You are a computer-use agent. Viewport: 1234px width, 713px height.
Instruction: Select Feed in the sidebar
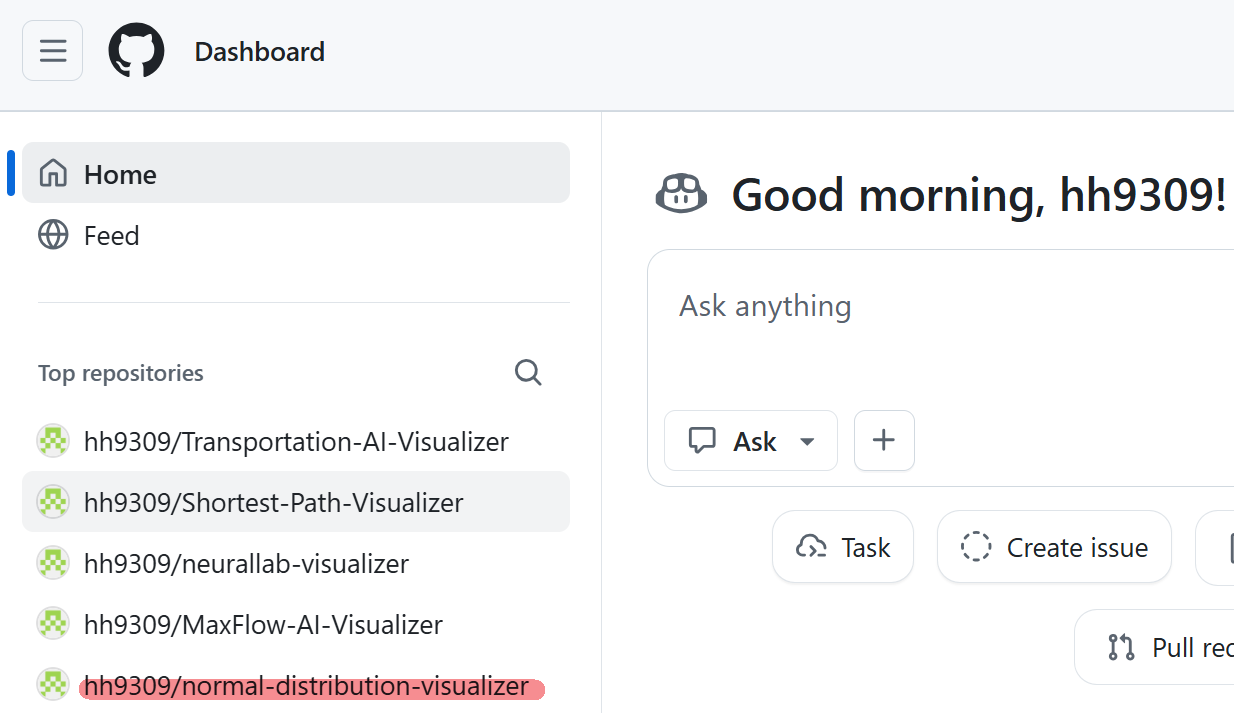pos(111,236)
